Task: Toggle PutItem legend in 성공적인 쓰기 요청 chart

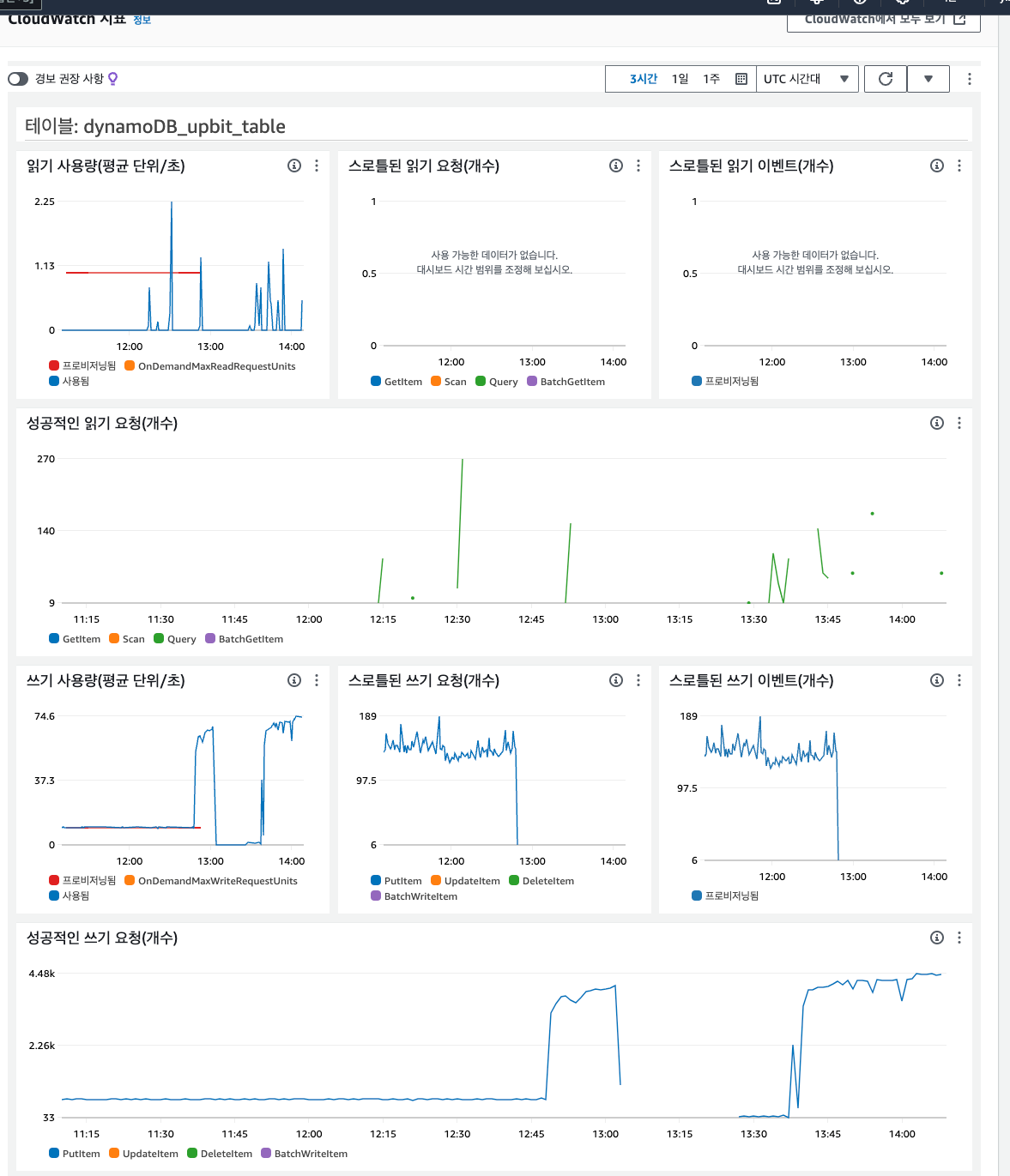Action: tap(75, 1154)
